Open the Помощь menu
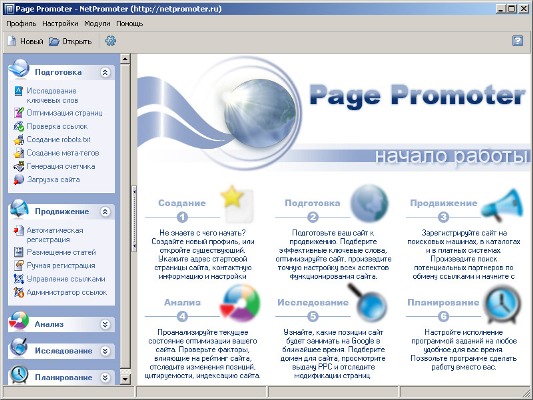The width and height of the screenshot is (533, 400). [130, 23]
